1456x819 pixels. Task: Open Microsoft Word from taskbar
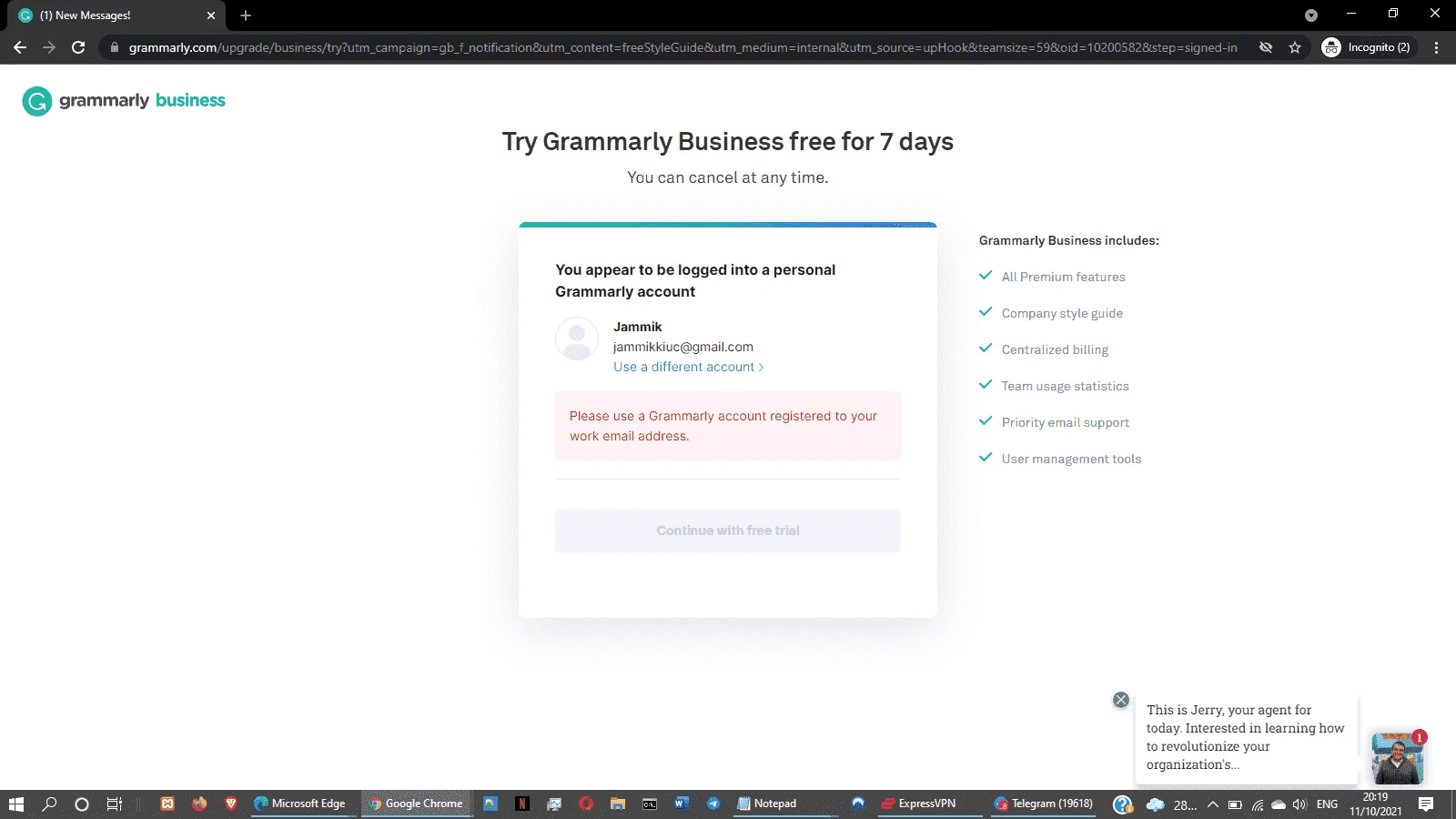[682, 804]
